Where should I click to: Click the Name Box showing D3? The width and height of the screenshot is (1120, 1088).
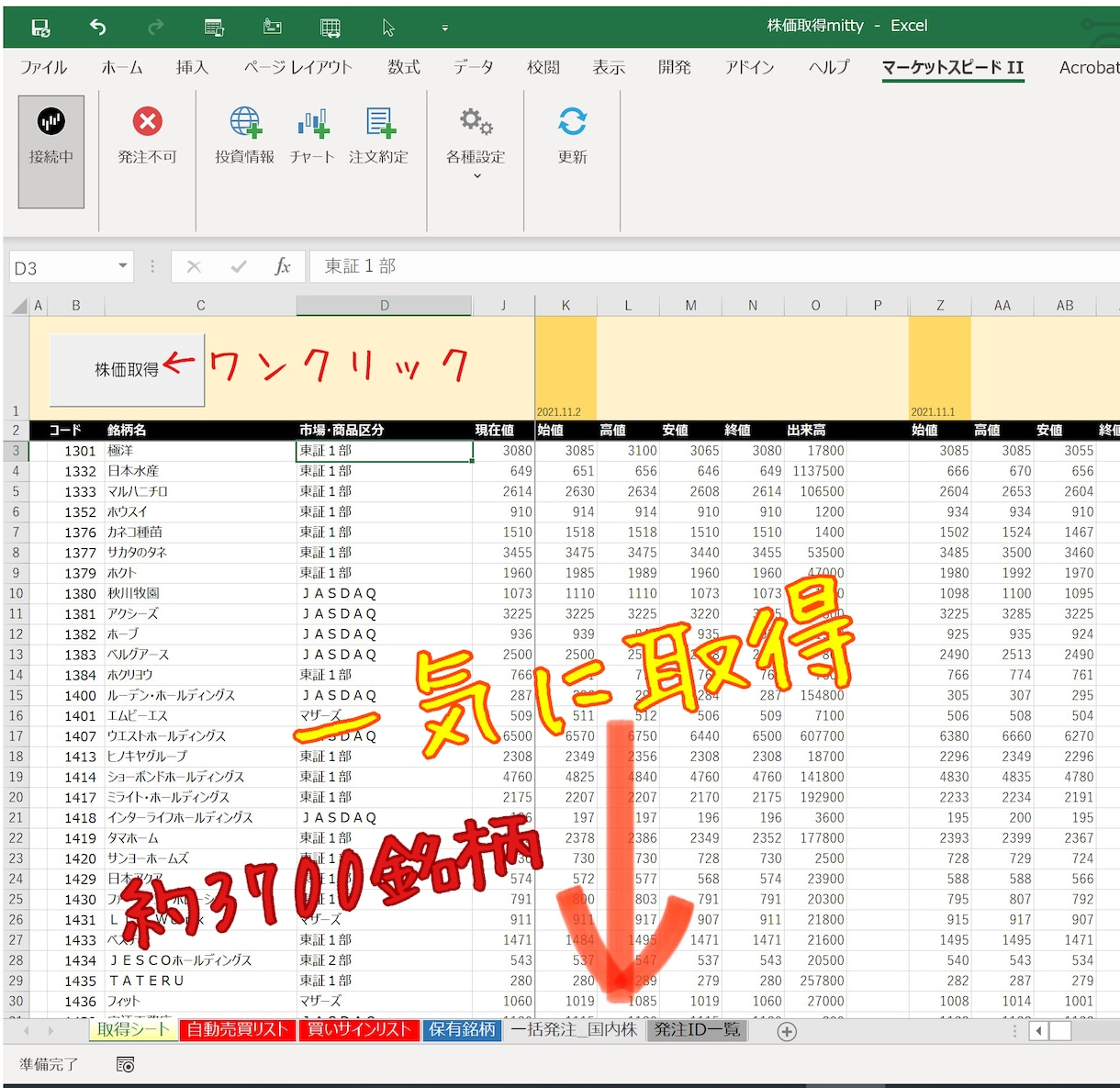pyautogui.click(x=60, y=267)
